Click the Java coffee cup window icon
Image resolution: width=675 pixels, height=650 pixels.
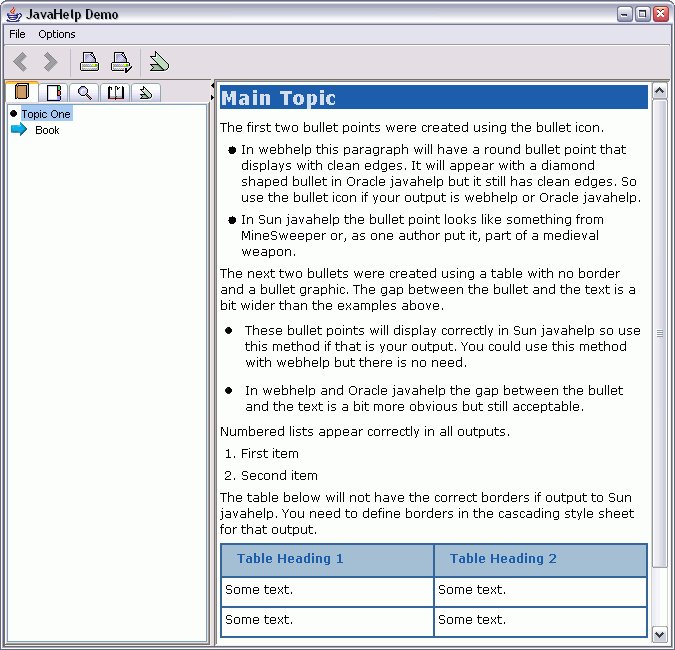point(14,14)
